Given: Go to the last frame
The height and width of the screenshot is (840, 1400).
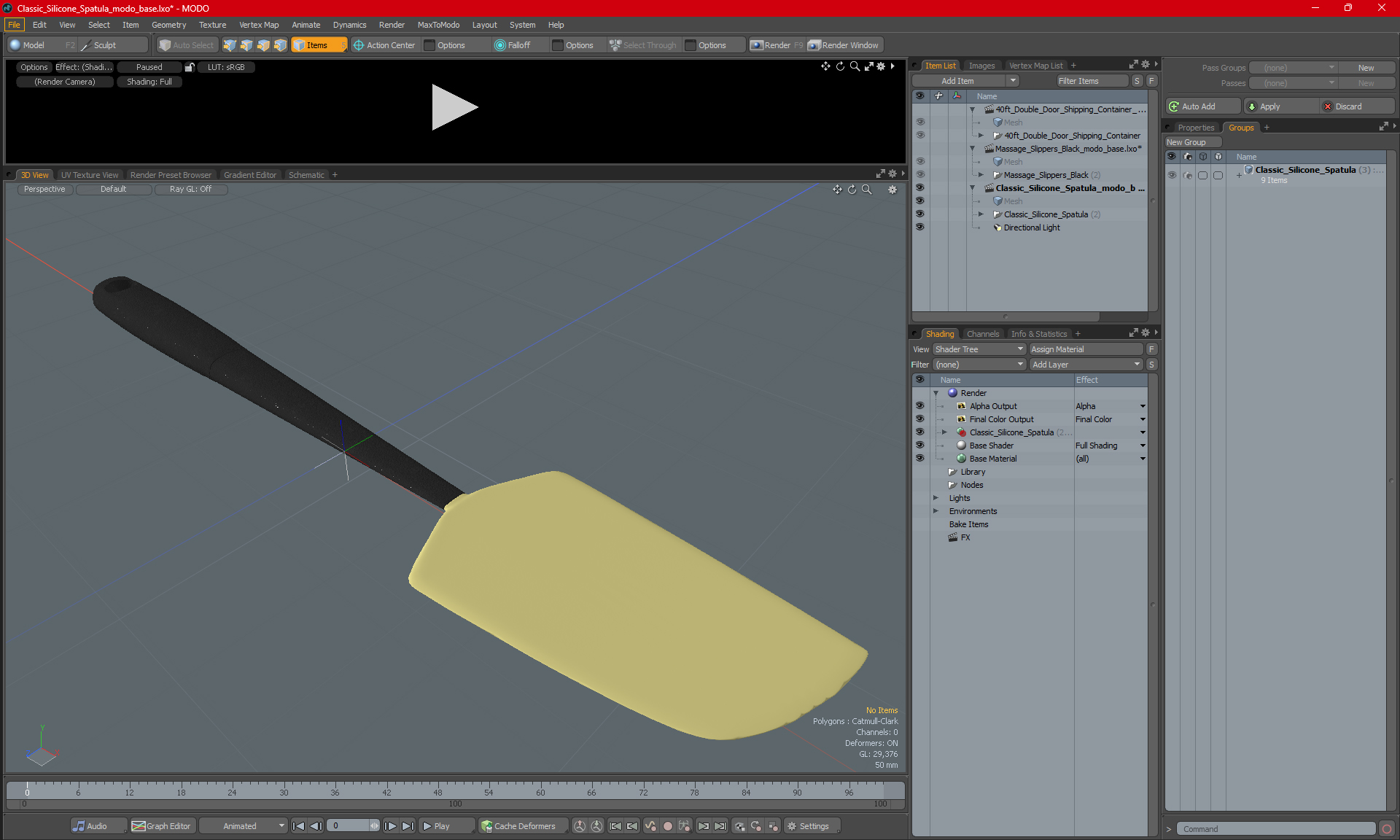Looking at the screenshot, I should point(408,826).
